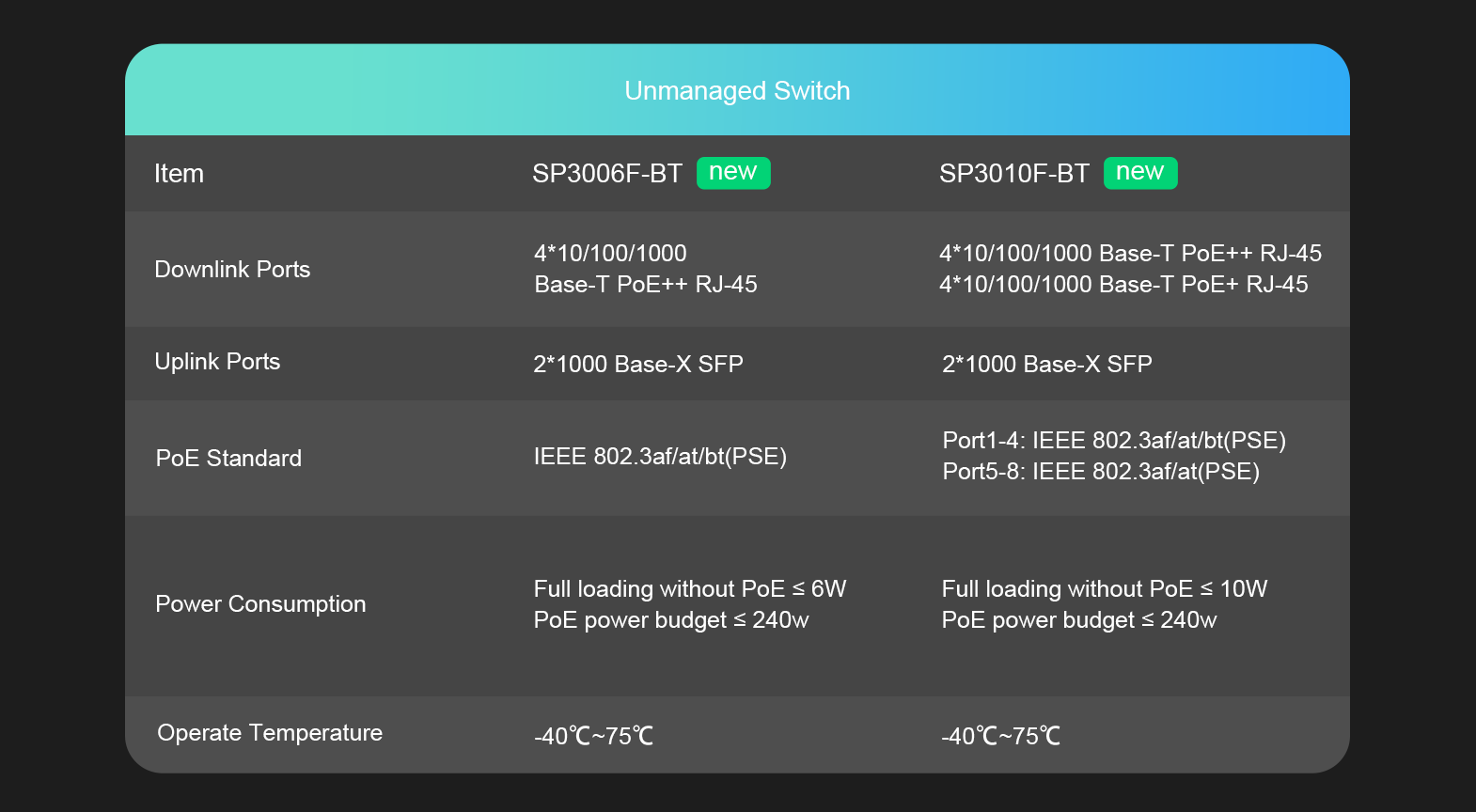The image size is (1476, 812).
Task: Click the green new badge beside SP3010F-BT
Action: point(1139,173)
